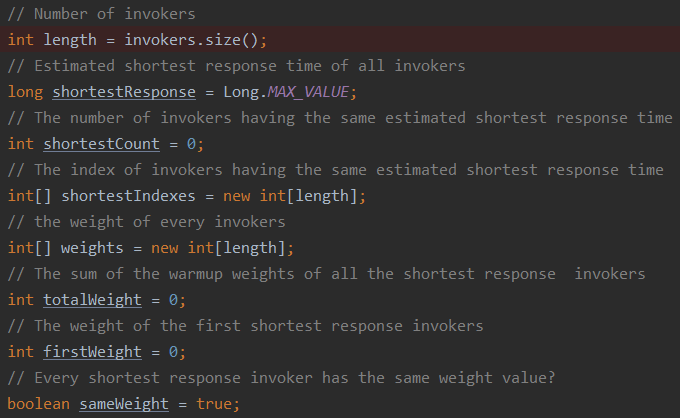Viewport: 680px width, 418px height.
Task: Click the totalWeight variable
Action: point(92,300)
